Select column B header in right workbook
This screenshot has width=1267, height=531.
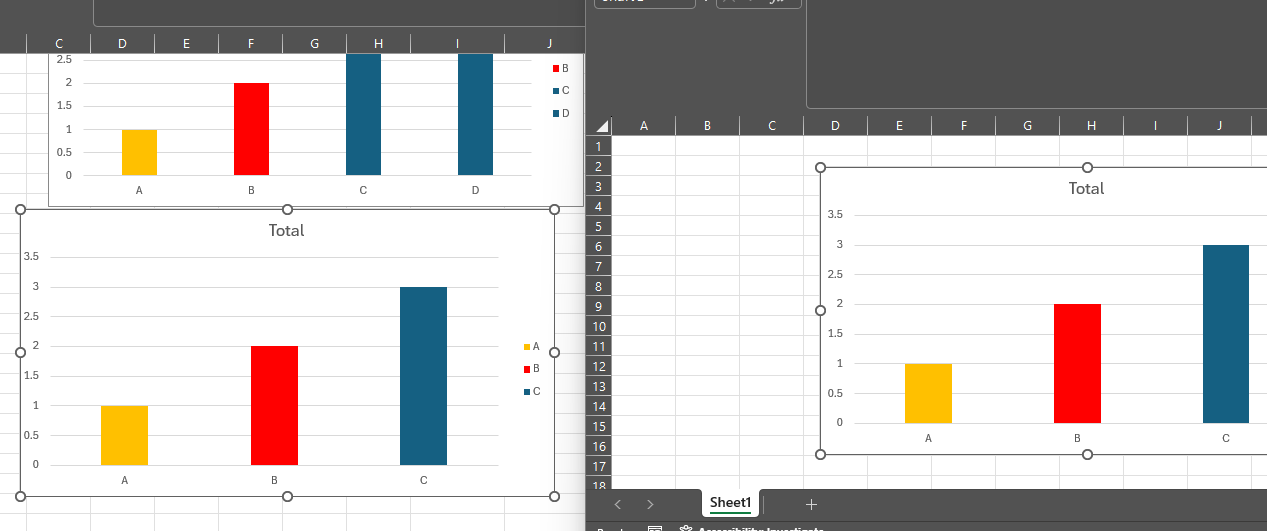pyautogui.click(x=708, y=126)
